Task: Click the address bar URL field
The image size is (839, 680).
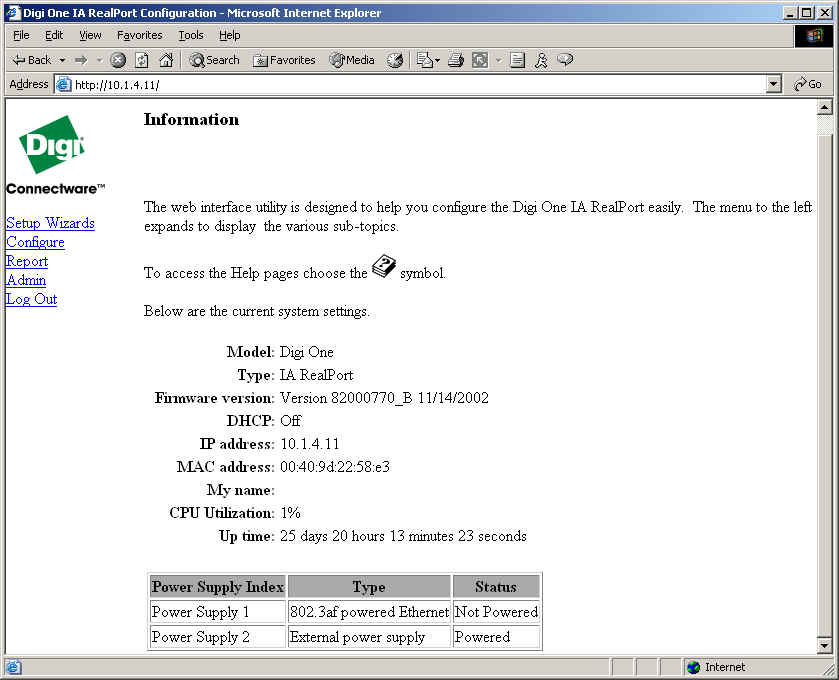Action: [x=400, y=85]
